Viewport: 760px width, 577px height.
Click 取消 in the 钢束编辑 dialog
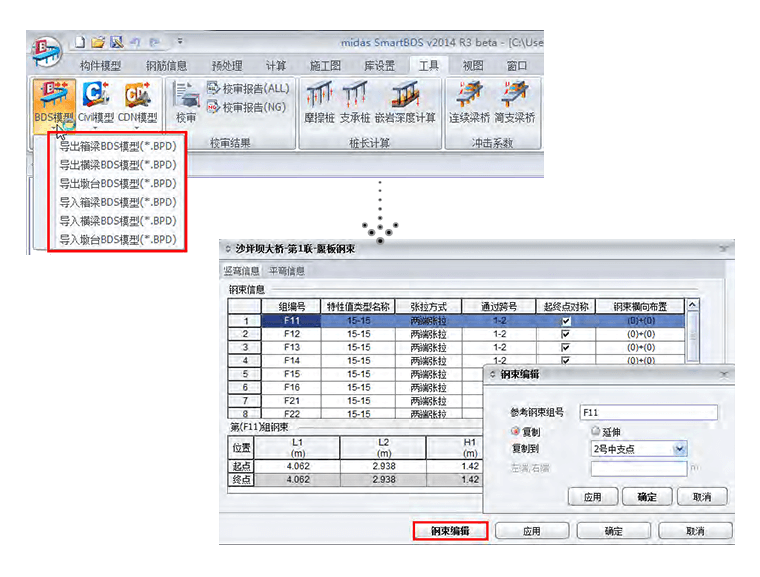tap(702, 497)
